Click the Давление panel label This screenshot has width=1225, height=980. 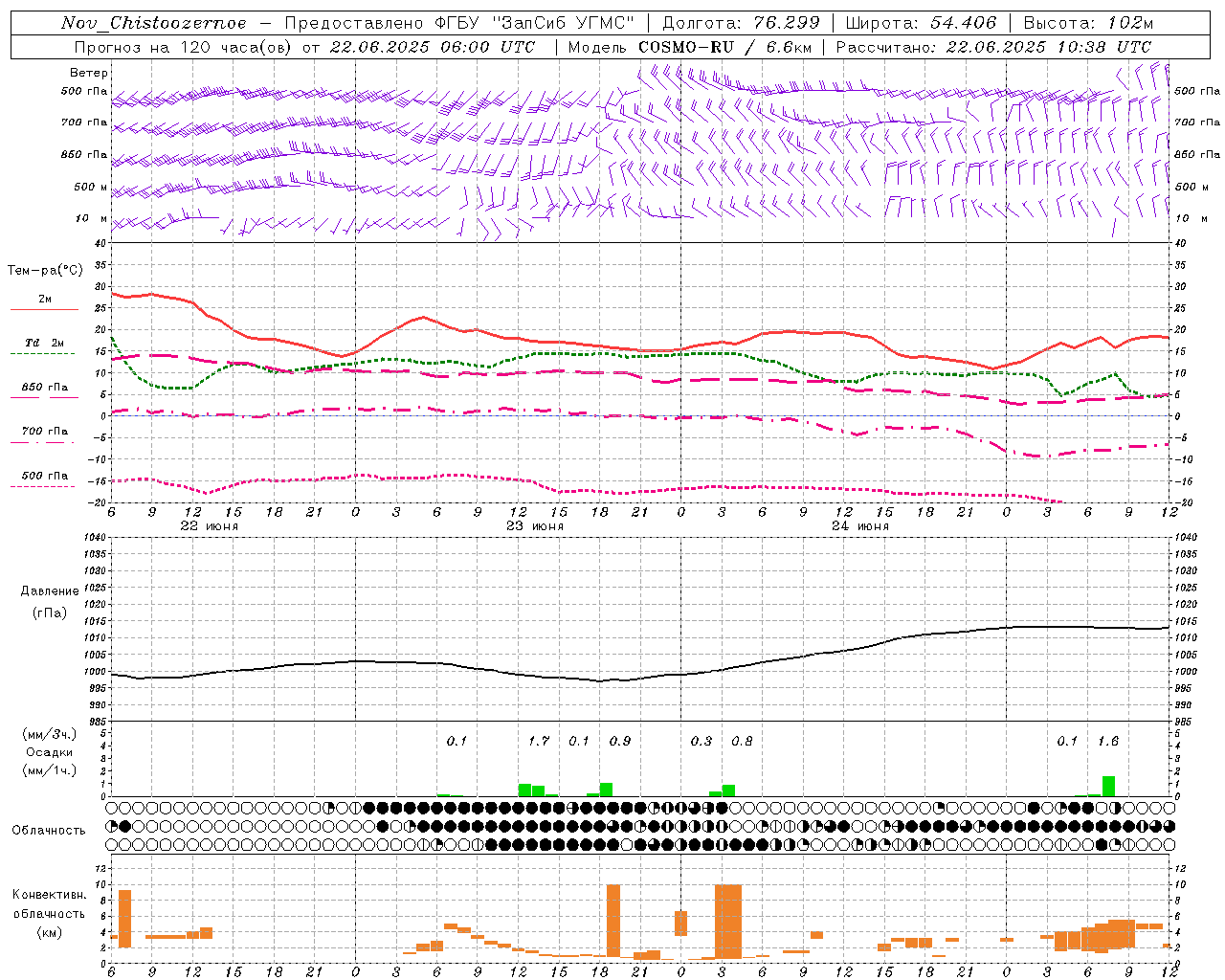[x=50, y=591]
